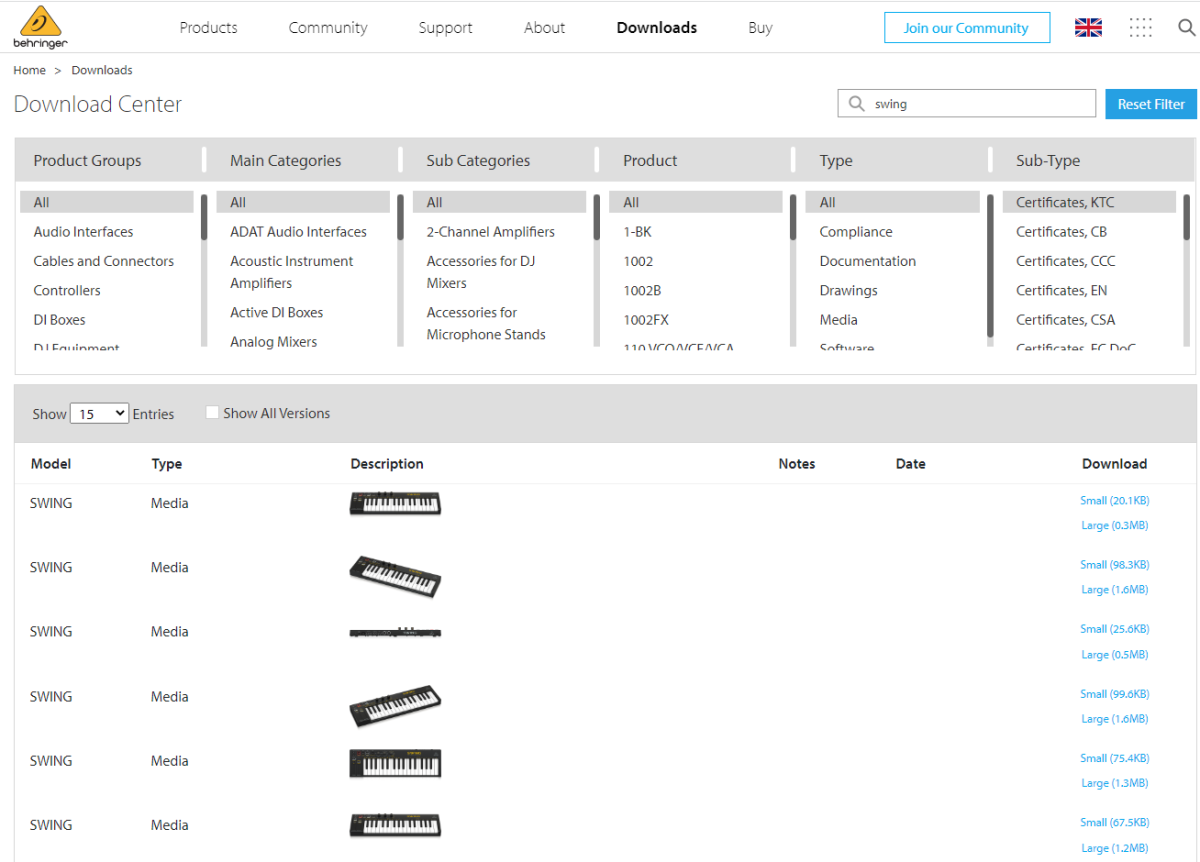Open the SWING thumbnail beside Small (20.1KB)

coord(395,503)
